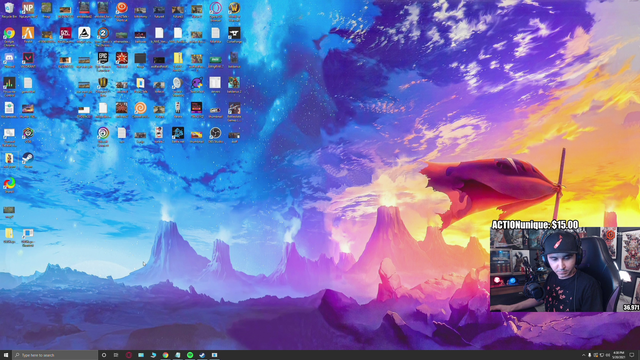640x360 pixels.
Task: Click the ACTIONunique $15.00 donation text
Action: [x=535, y=224]
